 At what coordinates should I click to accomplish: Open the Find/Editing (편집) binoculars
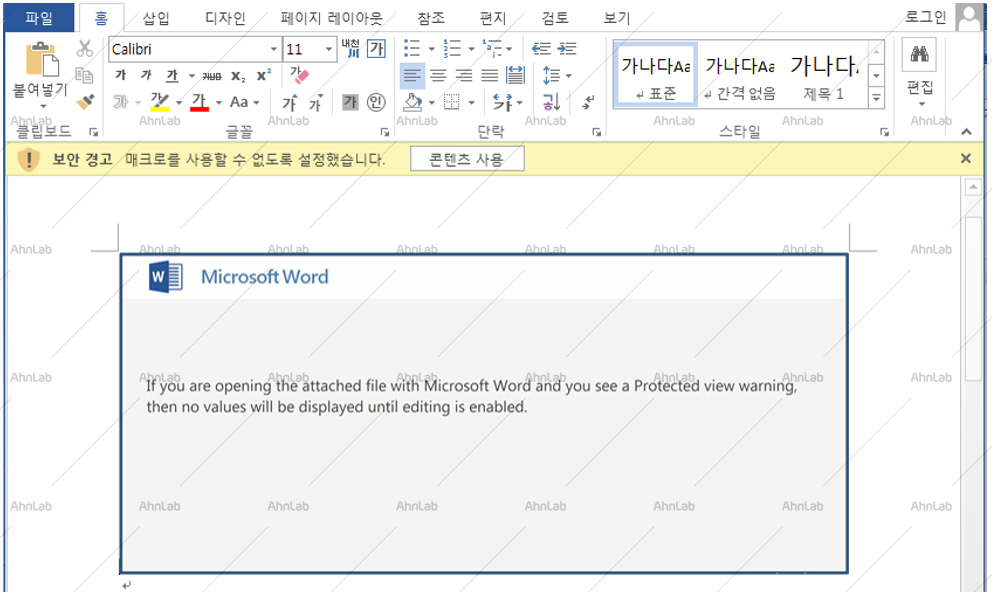coord(919,54)
